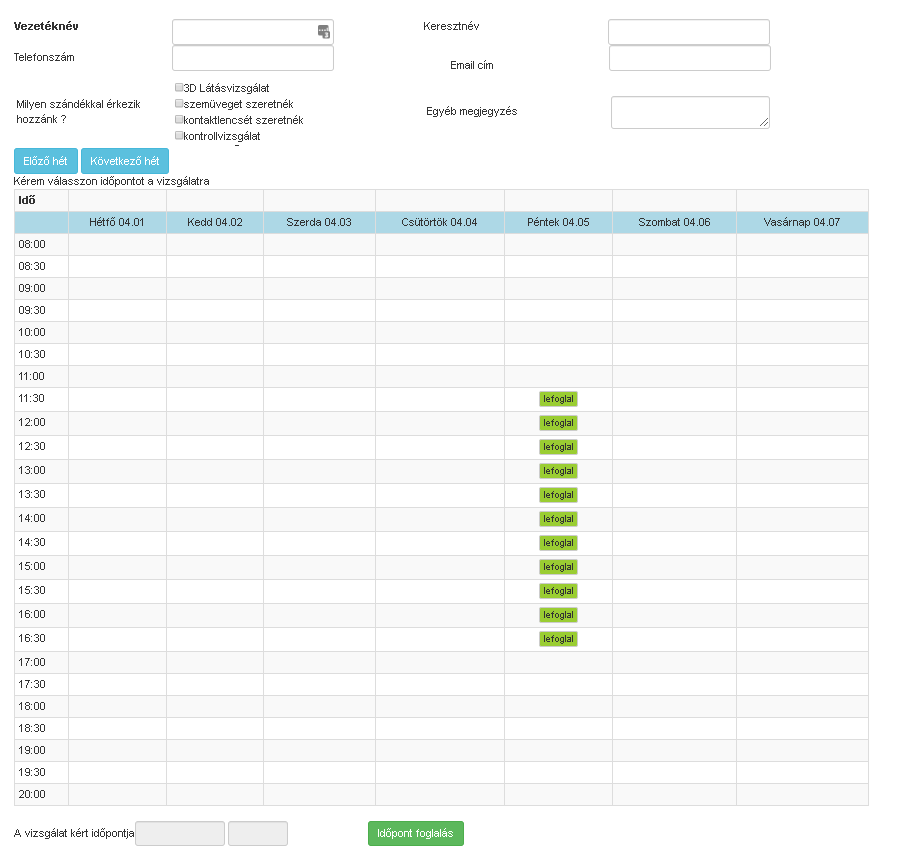This screenshot has height=858, width=898.
Task: Submit with Időpont foglalás button
Action: [416, 833]
